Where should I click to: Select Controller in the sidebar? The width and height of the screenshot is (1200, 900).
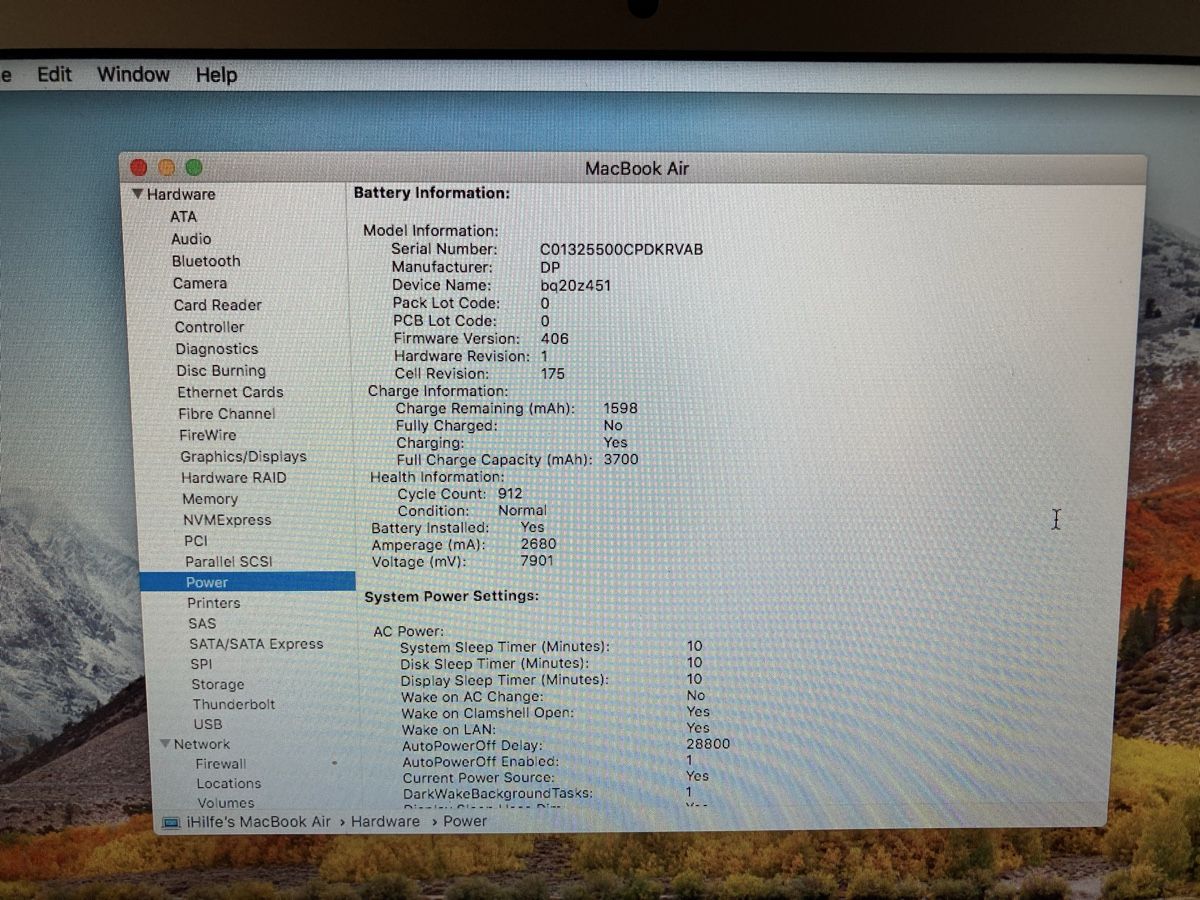(209, 327)
